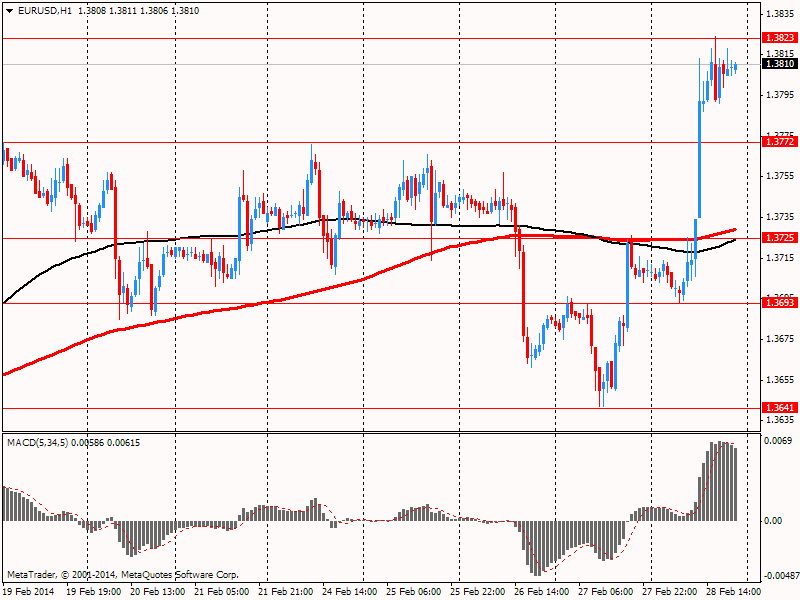Image resolution: width=800 pixels, height=600 pixels.
Task: Click the MetaTrader MetaQuotes copyright text
Action: [x=123, y=575]
